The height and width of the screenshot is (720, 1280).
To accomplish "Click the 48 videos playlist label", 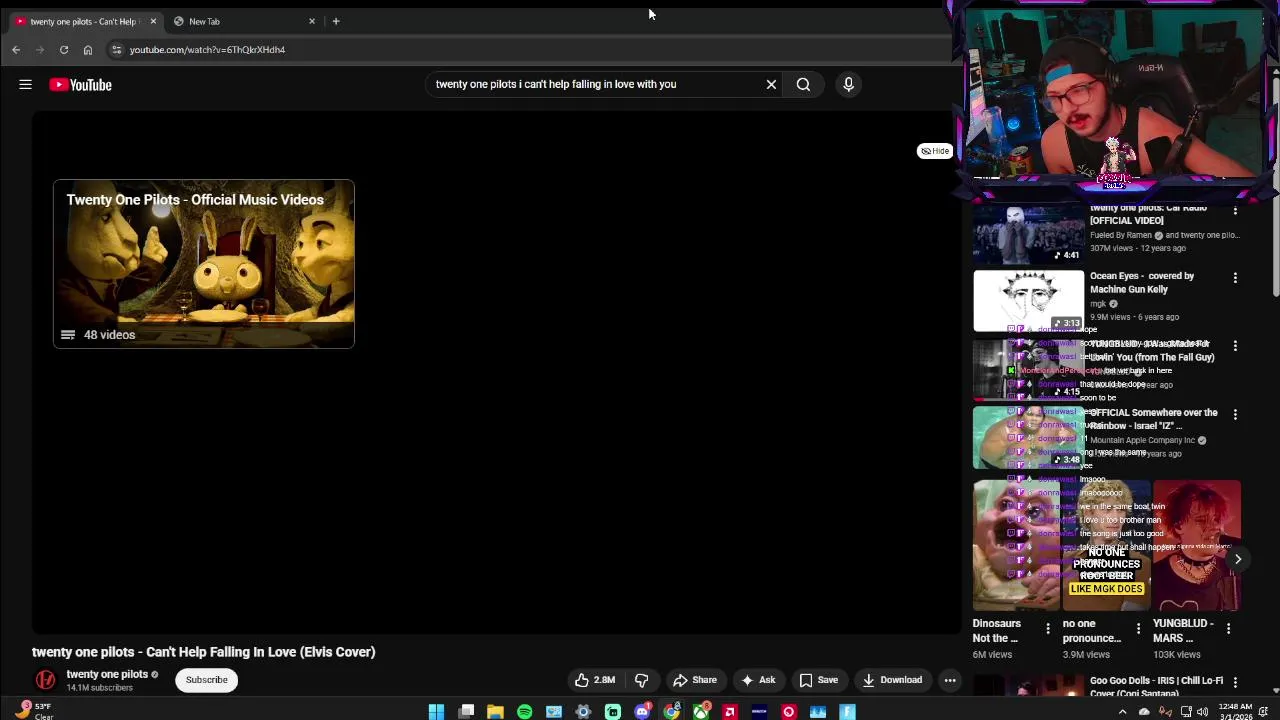I will coord(109,335).
